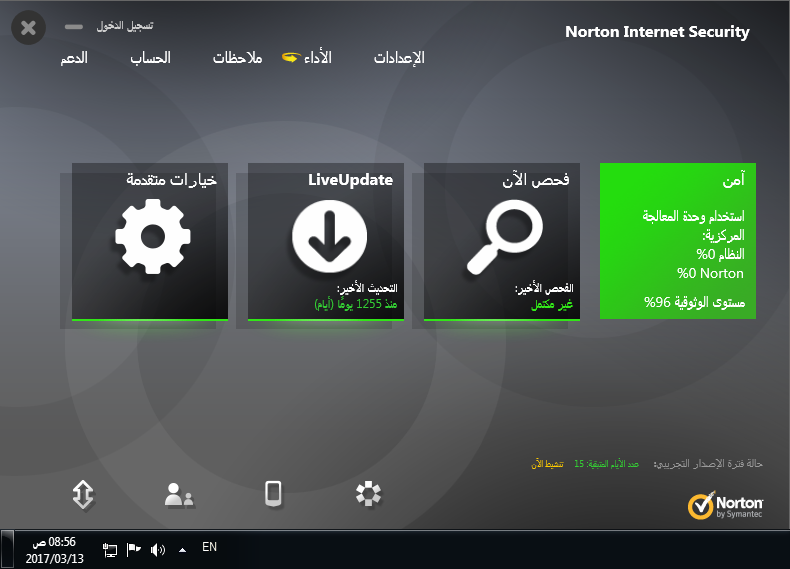
Task: Click last update '1255' days text
Action: click(356, 304)
